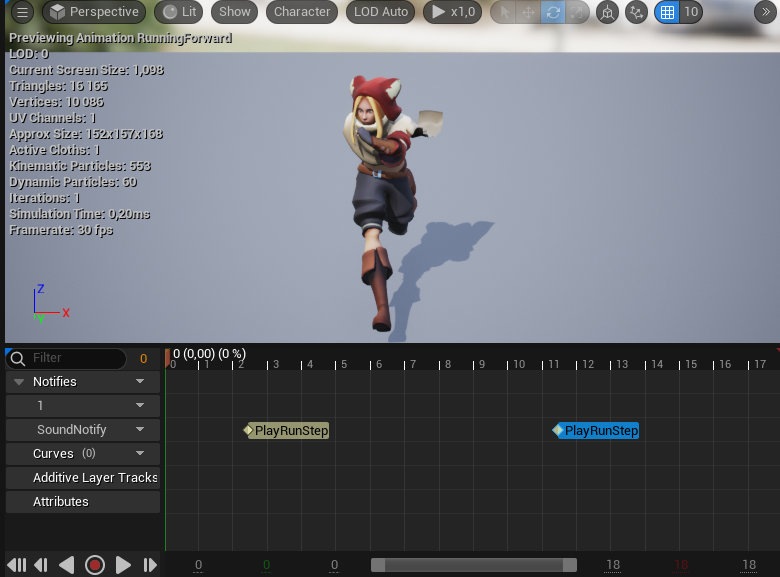Select the scale tool

[x=577, y=12]
